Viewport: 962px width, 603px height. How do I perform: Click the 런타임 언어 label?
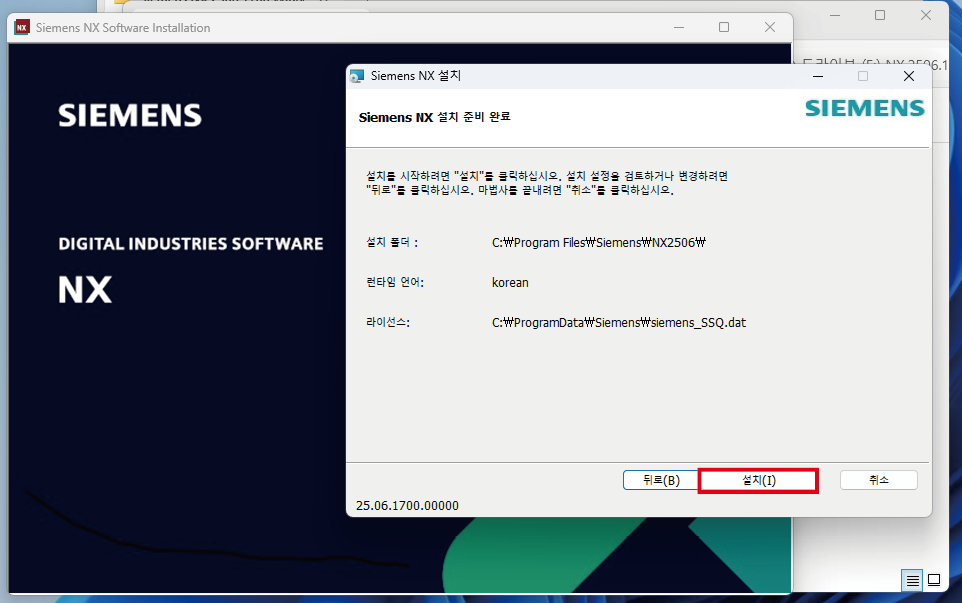[395, 282]
